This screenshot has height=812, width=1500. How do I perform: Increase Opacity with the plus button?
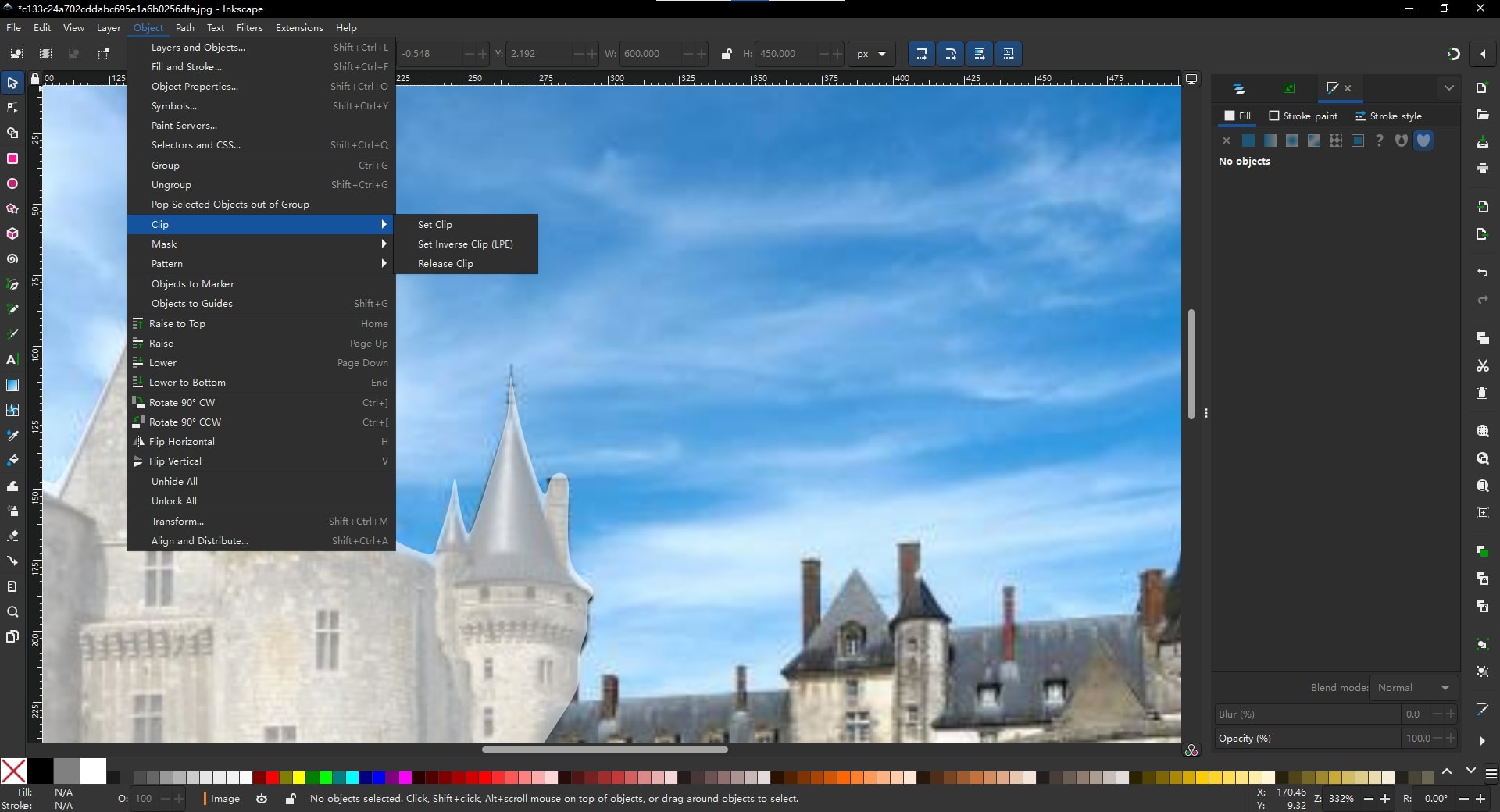coord(1450,738)
